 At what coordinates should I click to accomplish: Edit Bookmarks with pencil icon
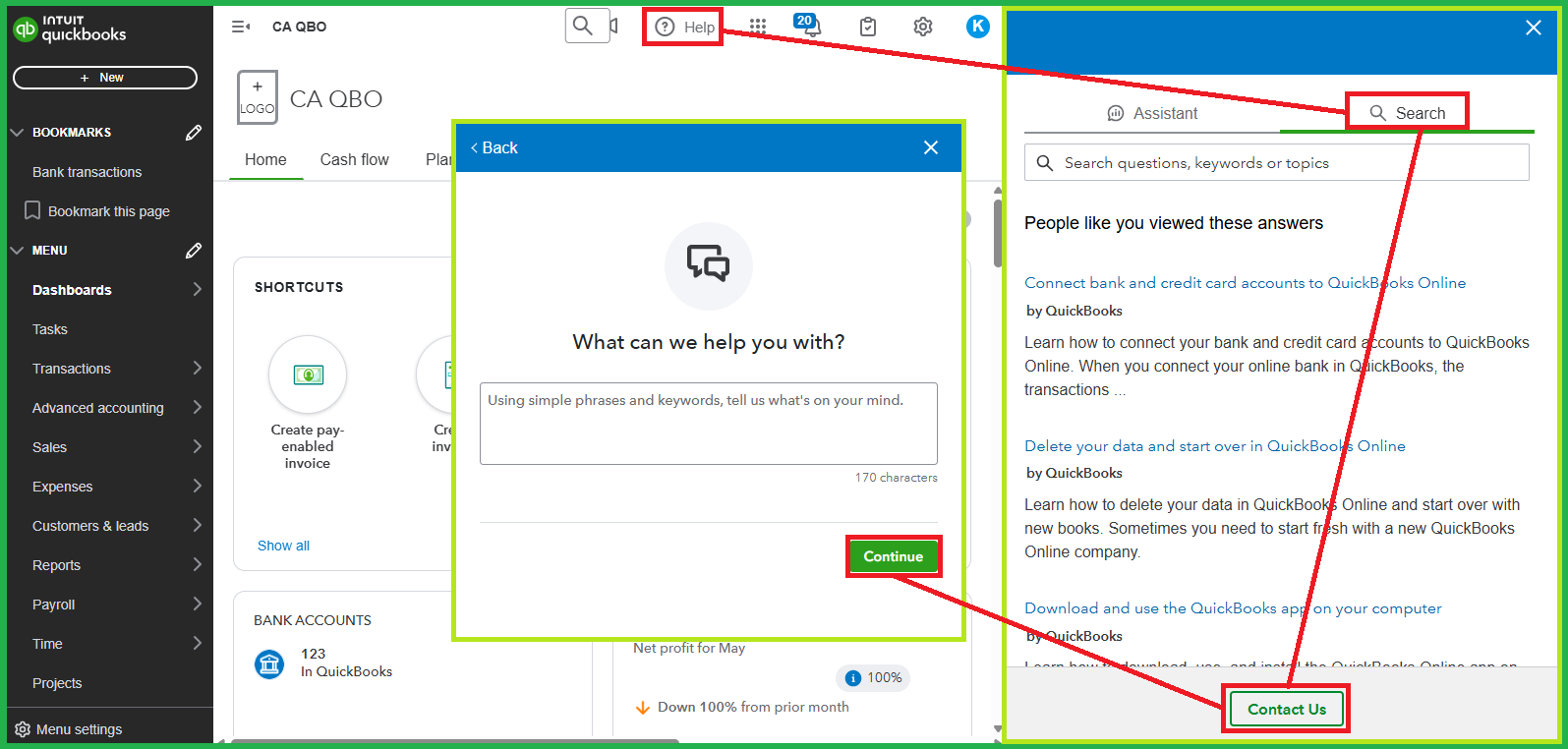pyautogui.click(x=194, y=133)
